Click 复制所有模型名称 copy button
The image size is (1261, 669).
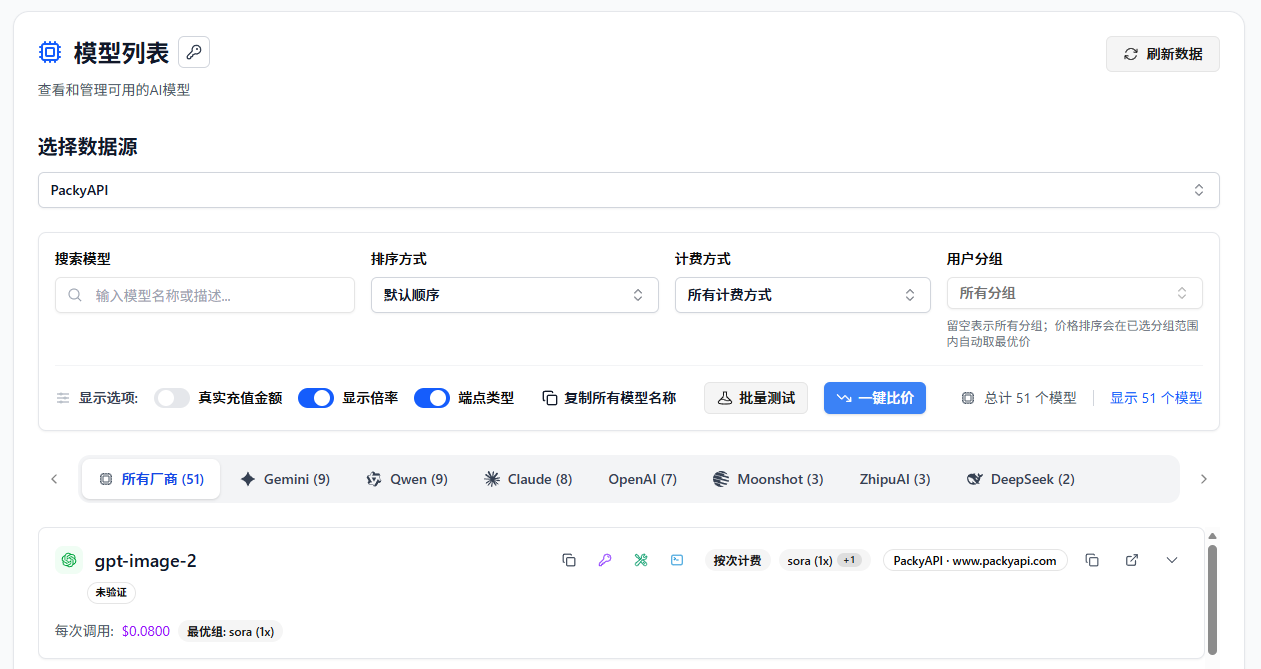(x=609, y=398)
